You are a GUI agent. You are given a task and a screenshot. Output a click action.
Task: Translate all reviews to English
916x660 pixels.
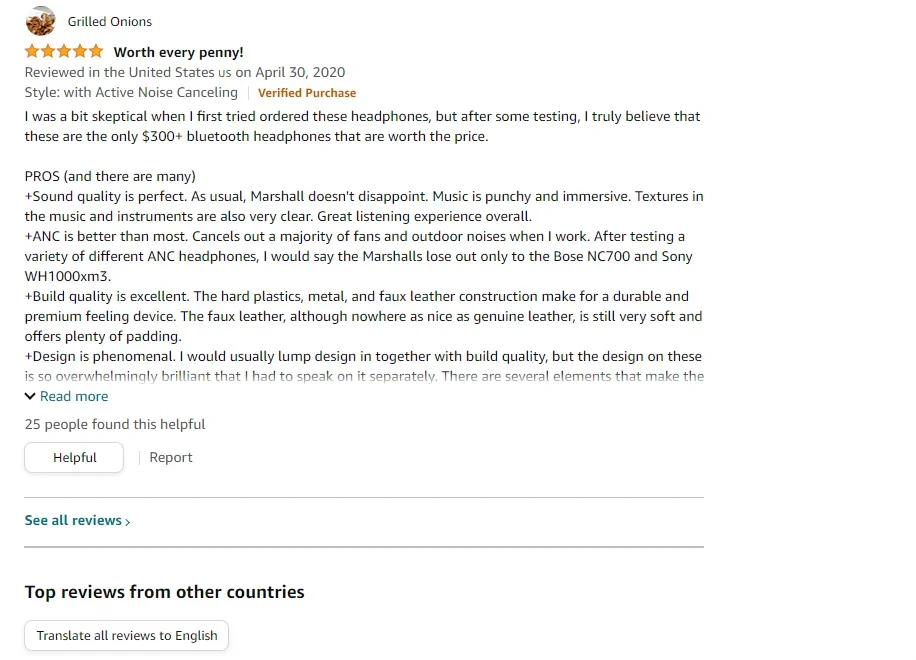[127, 635]
